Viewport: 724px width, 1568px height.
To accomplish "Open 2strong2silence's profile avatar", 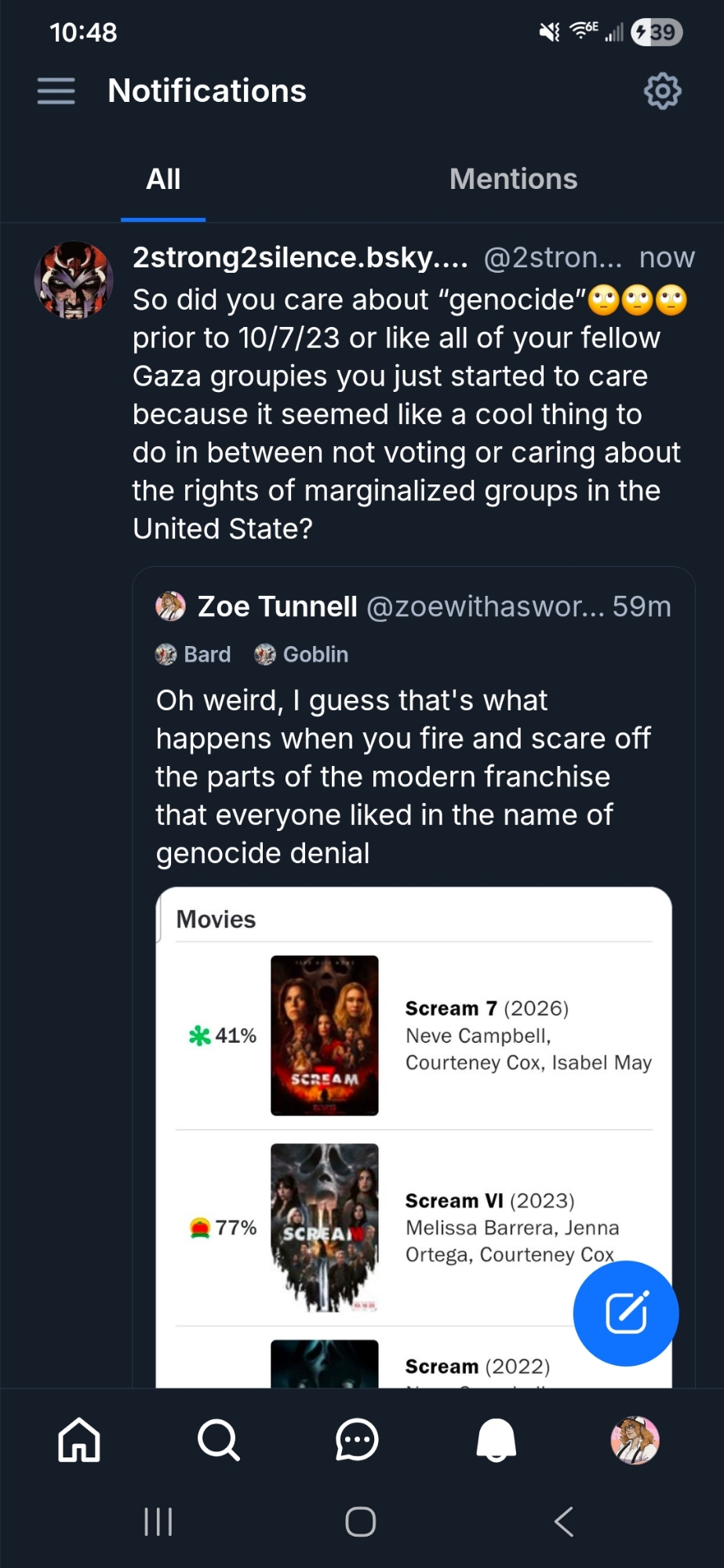I will click(74, 280).
